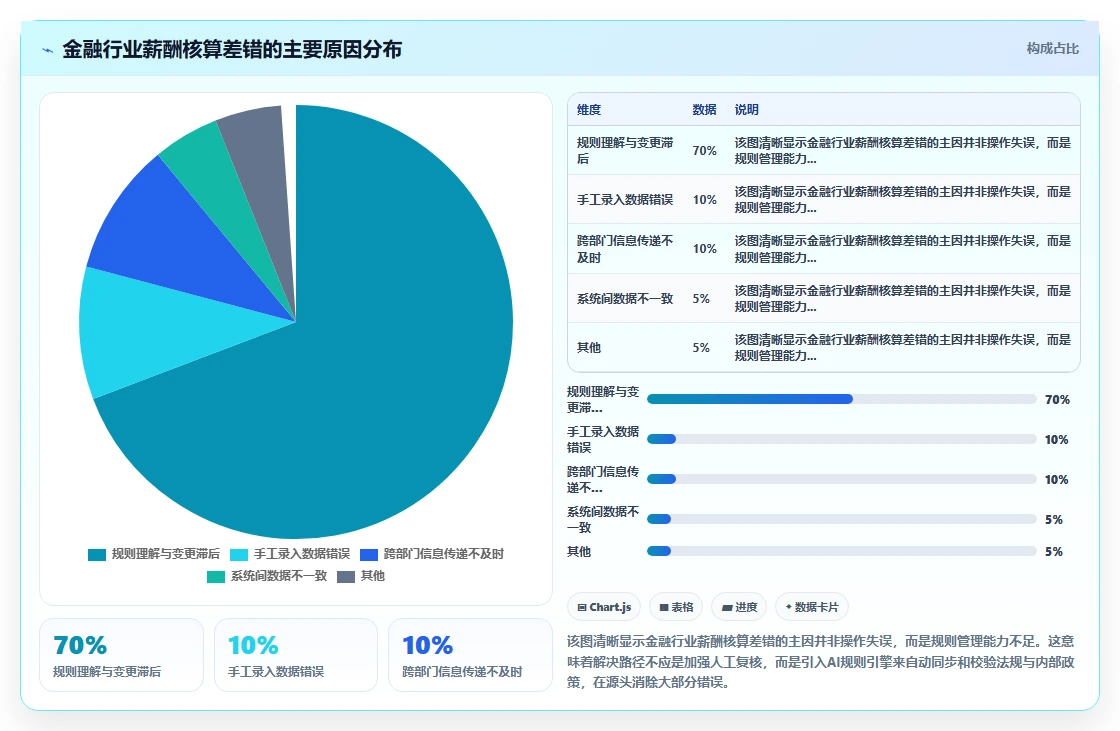Toggle the 其他 legend swatch
The image size is (1120, 731).
point(346,577)
